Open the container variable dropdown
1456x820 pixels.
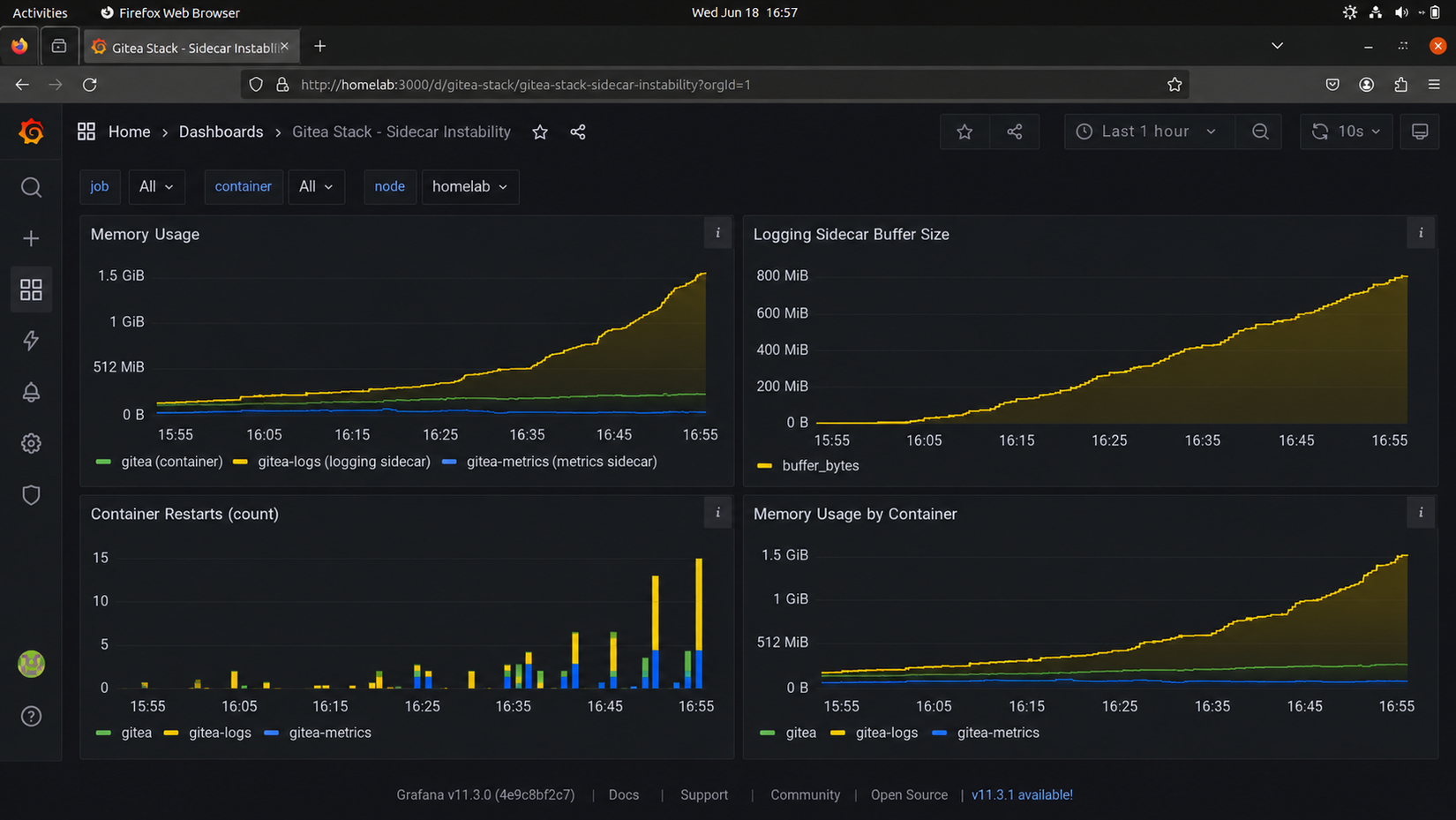(316, 187)
